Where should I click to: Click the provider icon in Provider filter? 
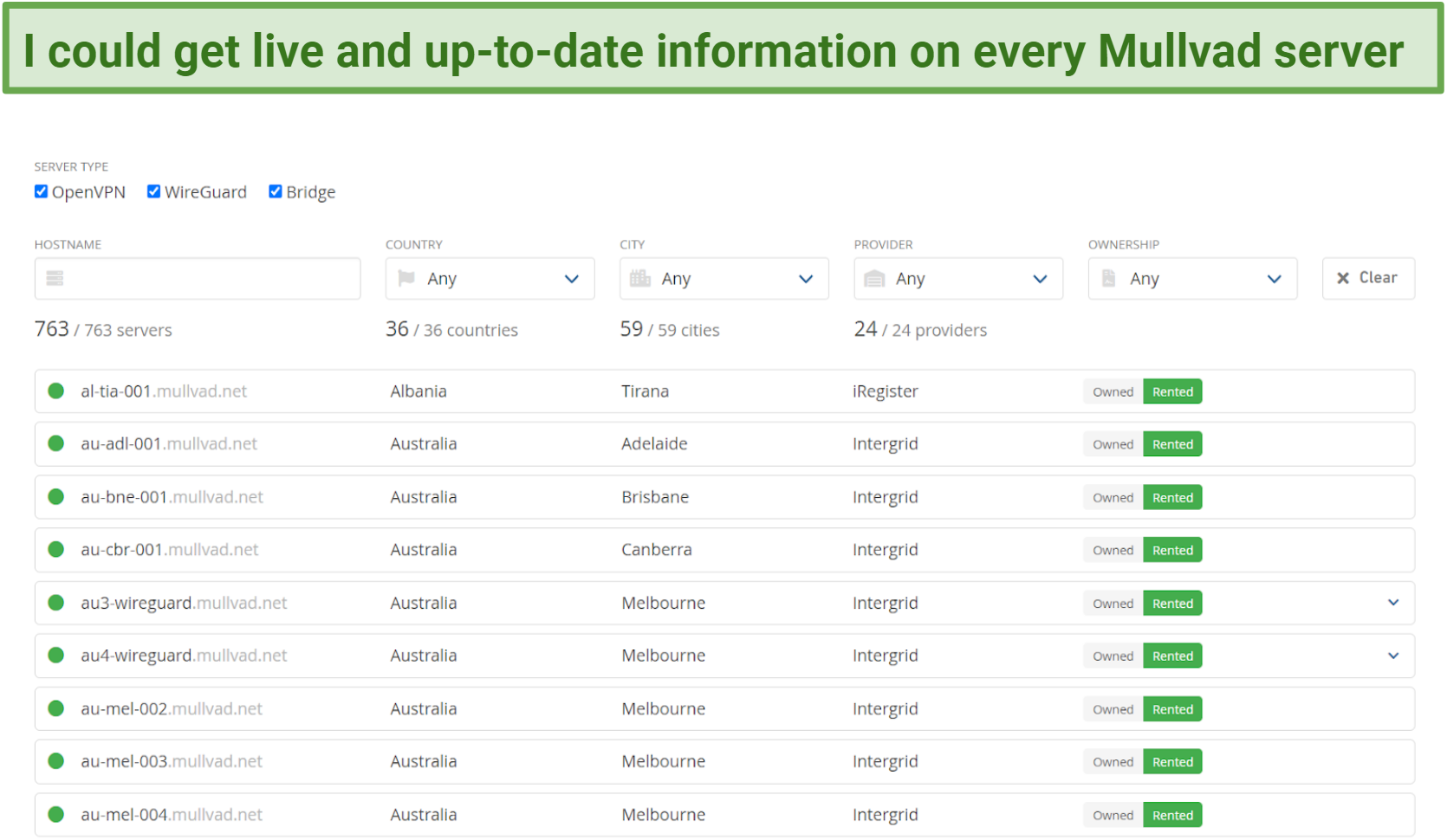[x=874, y=278]
